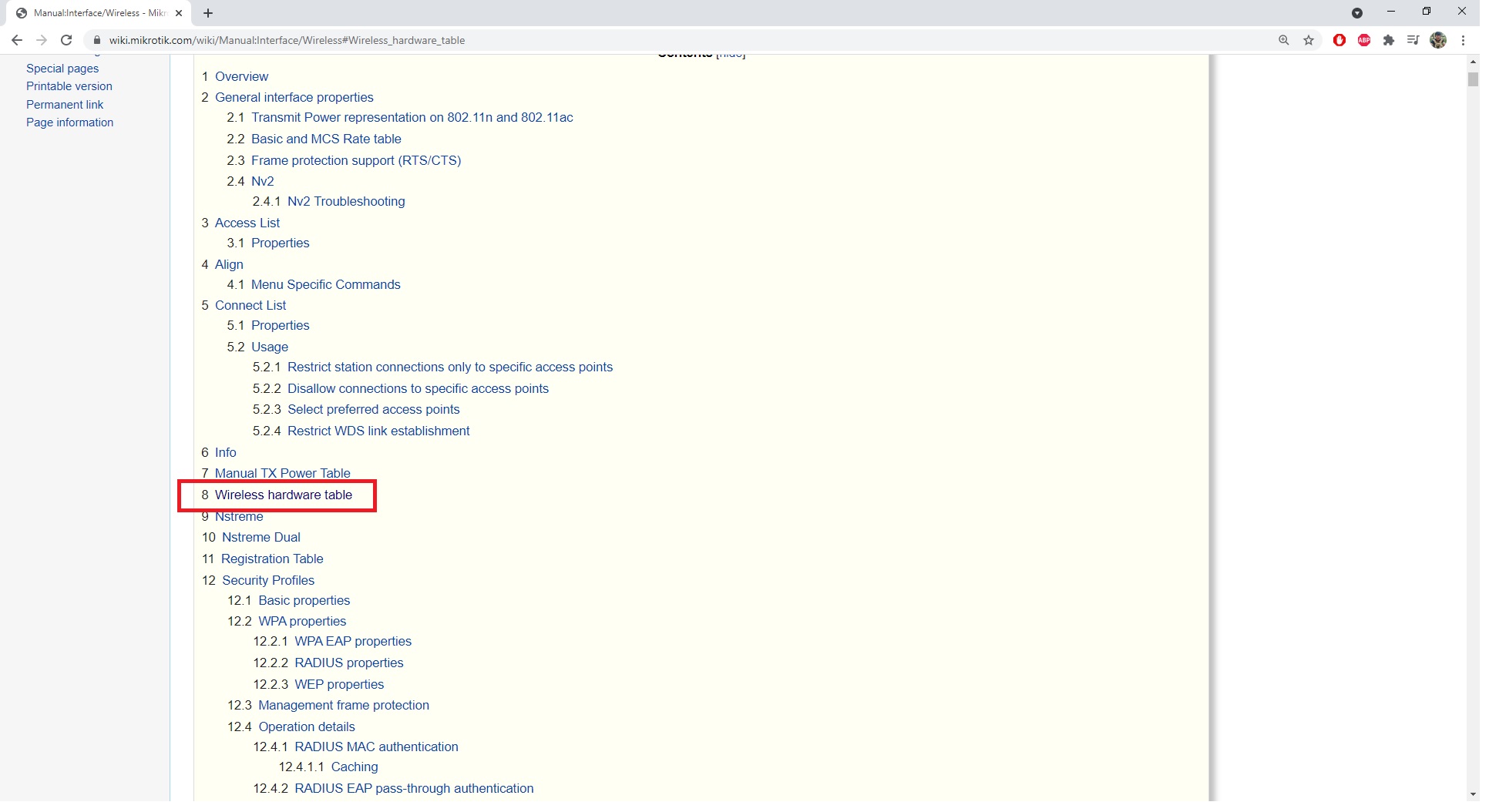Jump to 1 Overview section
This screenshot has width=1489, height=812.
pos(243,77)
